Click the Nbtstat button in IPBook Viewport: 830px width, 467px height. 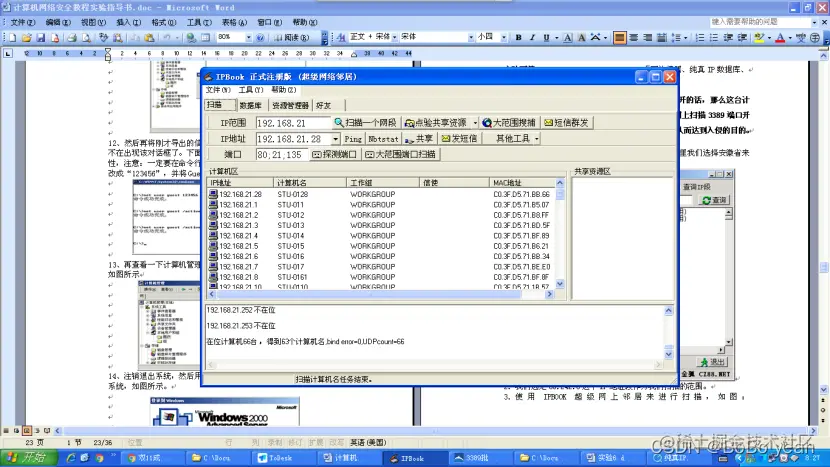pos(383,139)
